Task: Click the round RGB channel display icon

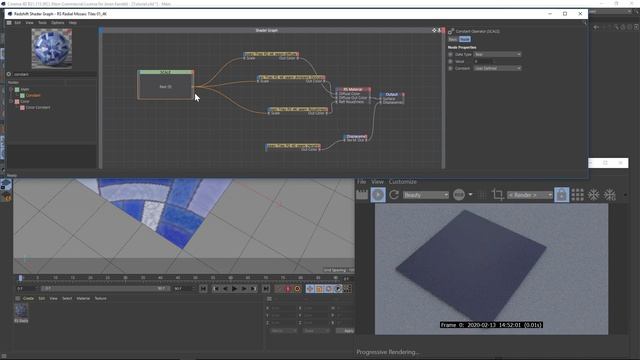Action: pyautogui.click(x=459, y=195)
